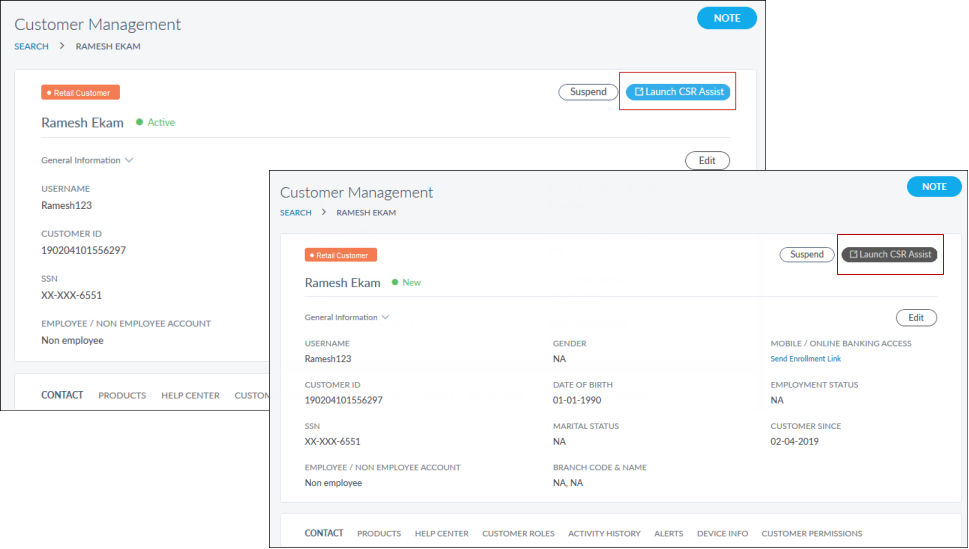
Task: Click Edit in the New customer window
Action: pyautogui.click(x=916, y=318)
